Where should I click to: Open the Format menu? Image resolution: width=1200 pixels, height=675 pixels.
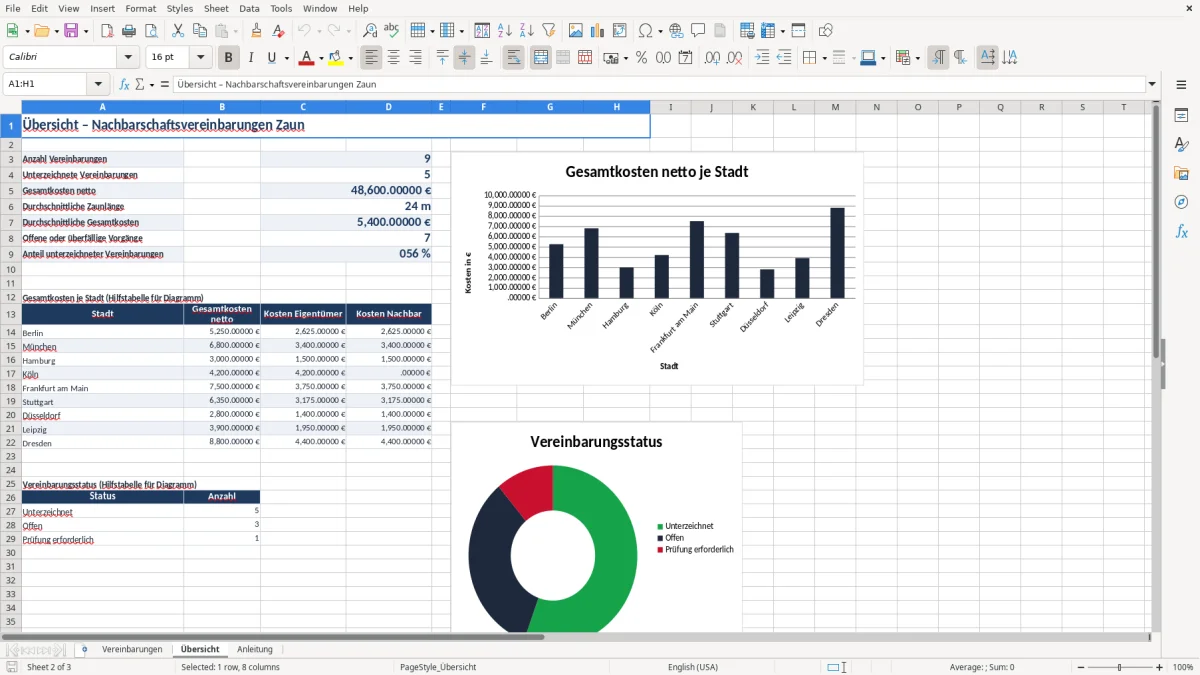(x=141, y=8)
